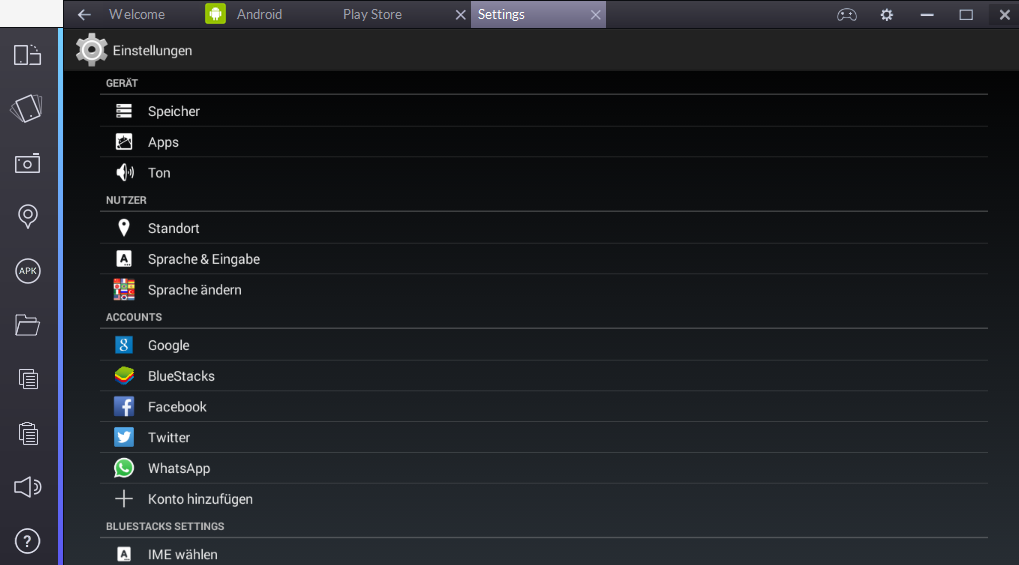The width and height of the screenshot is (1019, 565).
Task: Open the file folder sidebar icon
Action: coord(27,325)
